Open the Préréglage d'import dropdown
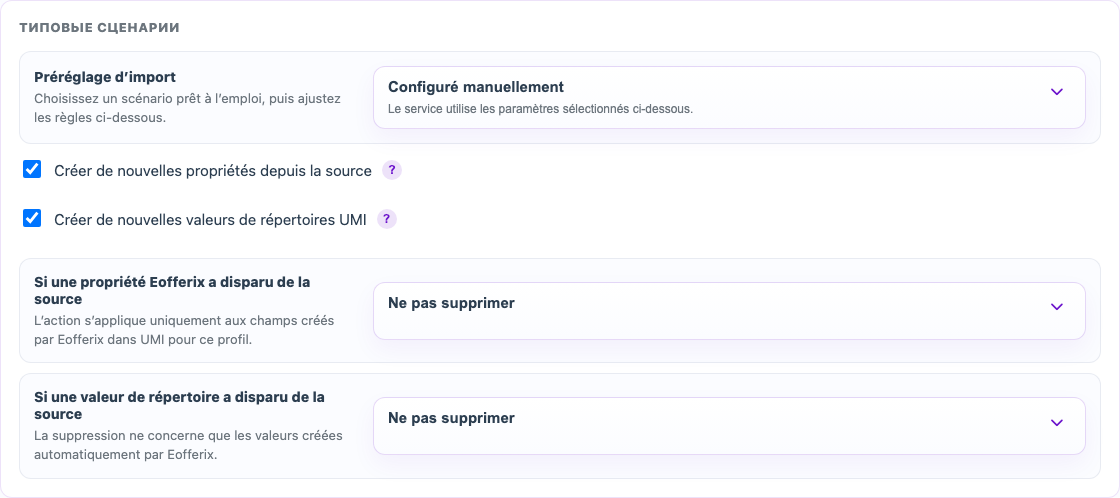 pos(729,98)
